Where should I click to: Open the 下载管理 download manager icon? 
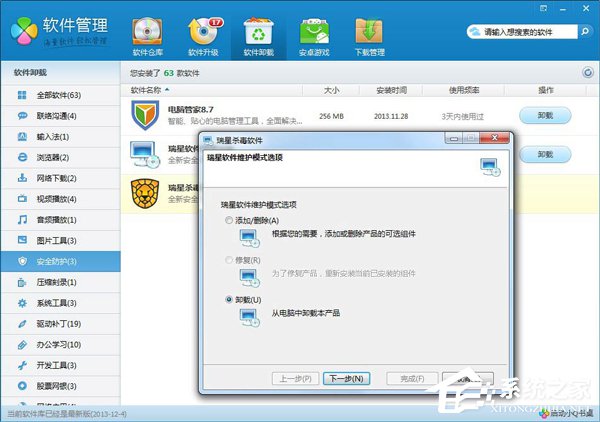pyautogui.click(x=370, y=36)
